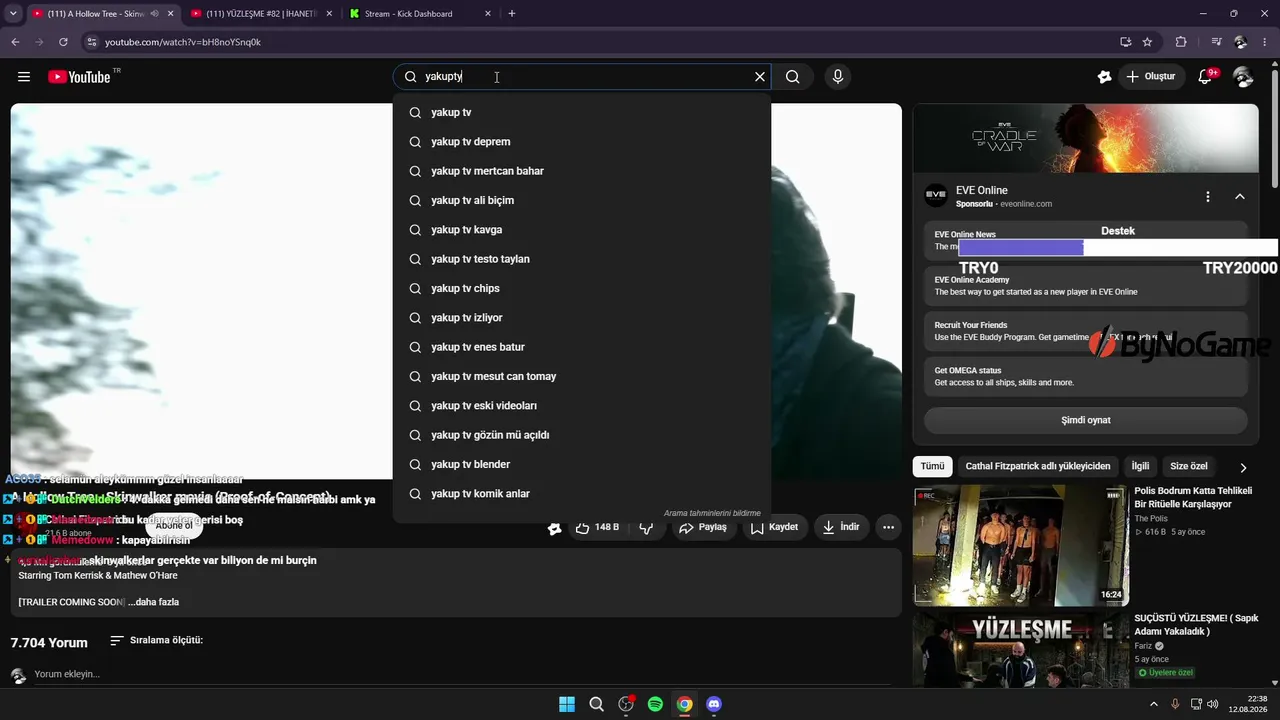Open the Sıralama ölçütü sort dropdown
Image resolution: width=1280 pixels, height=720 pixels.
click(x=156, y=640)
